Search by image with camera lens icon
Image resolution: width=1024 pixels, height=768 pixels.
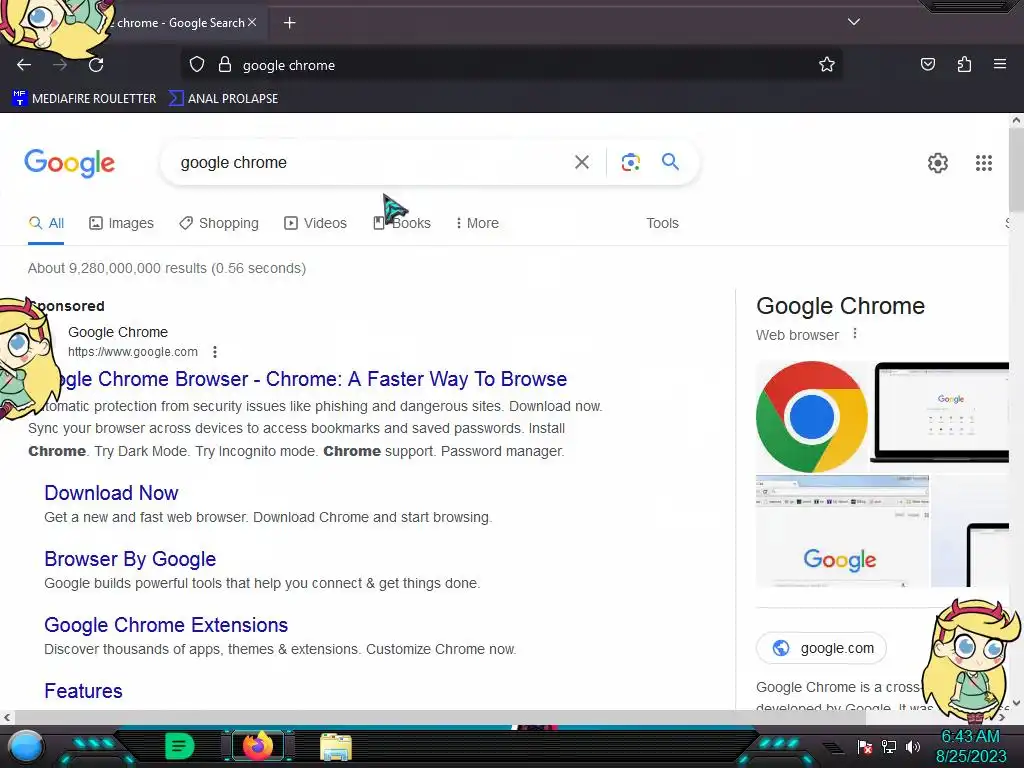pos(630,162)
